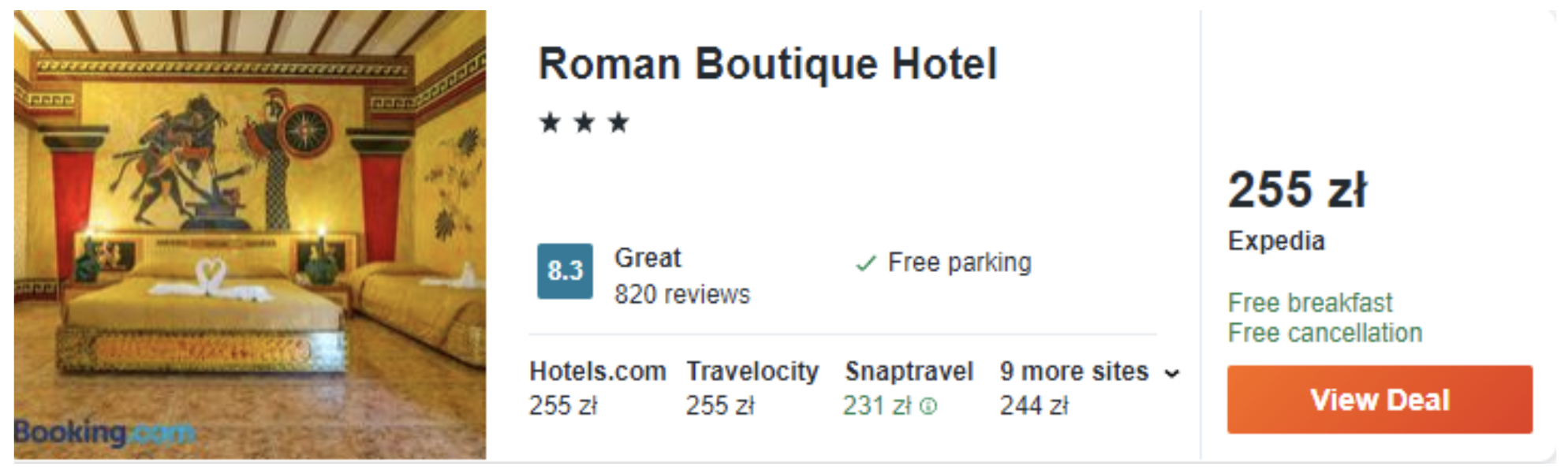Click the Free breakfast text
1568x470 pixels.
(1310, 302)
